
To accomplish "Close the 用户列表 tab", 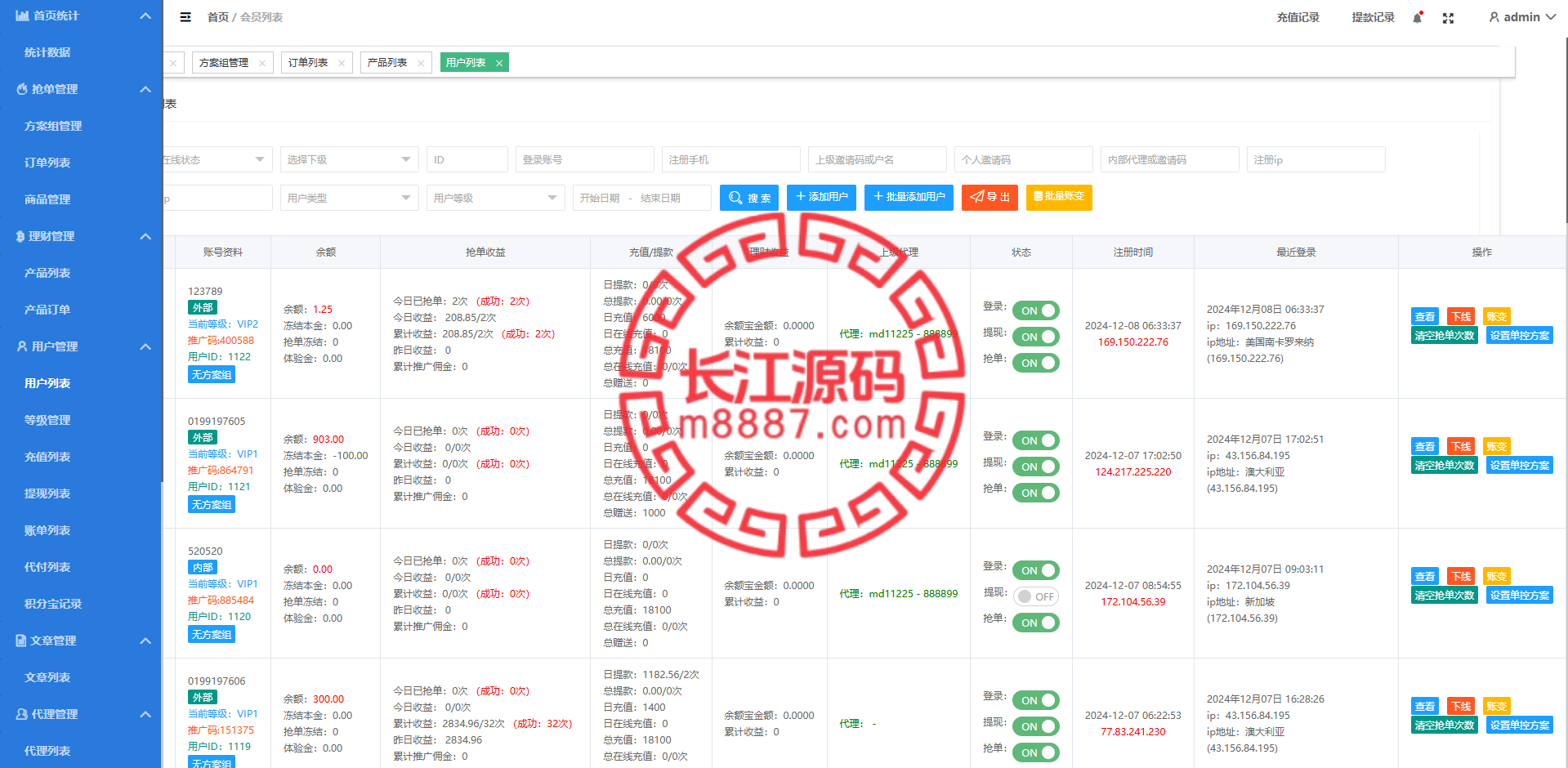I will click(499, 63).
